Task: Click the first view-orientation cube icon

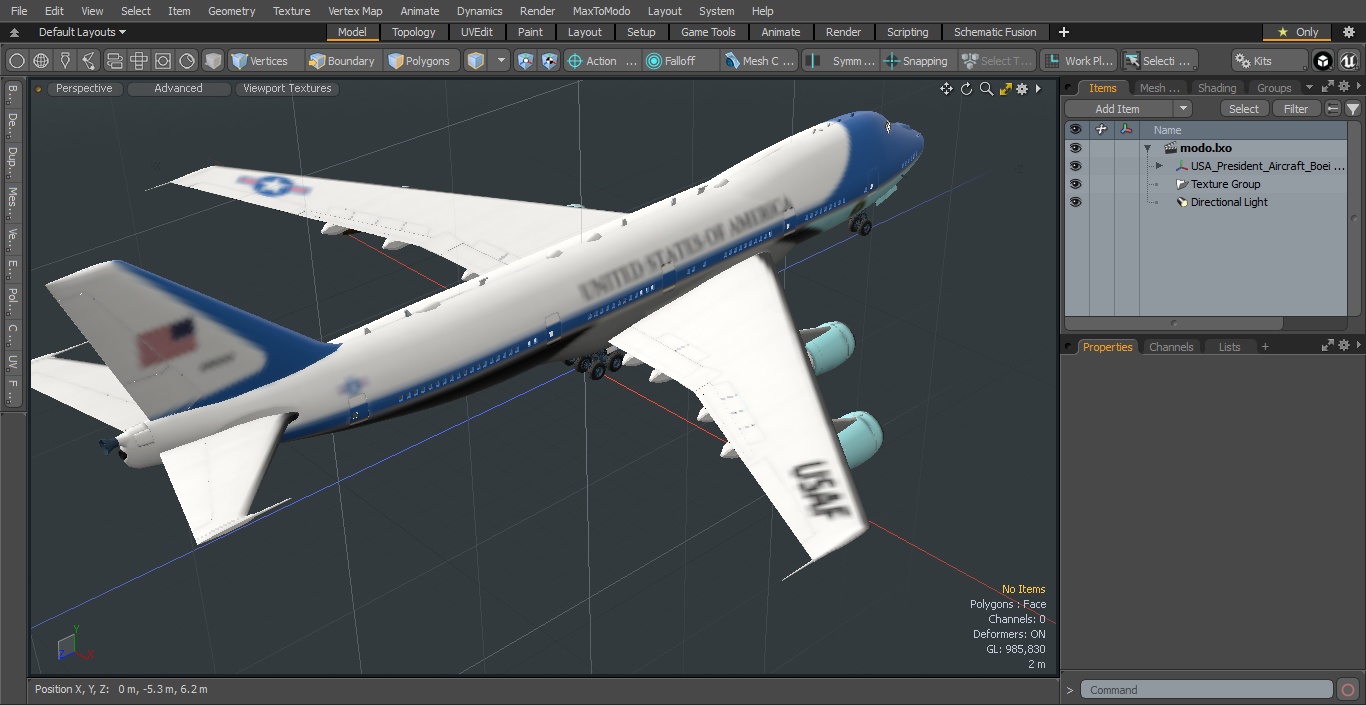Action: click(525, 61)
